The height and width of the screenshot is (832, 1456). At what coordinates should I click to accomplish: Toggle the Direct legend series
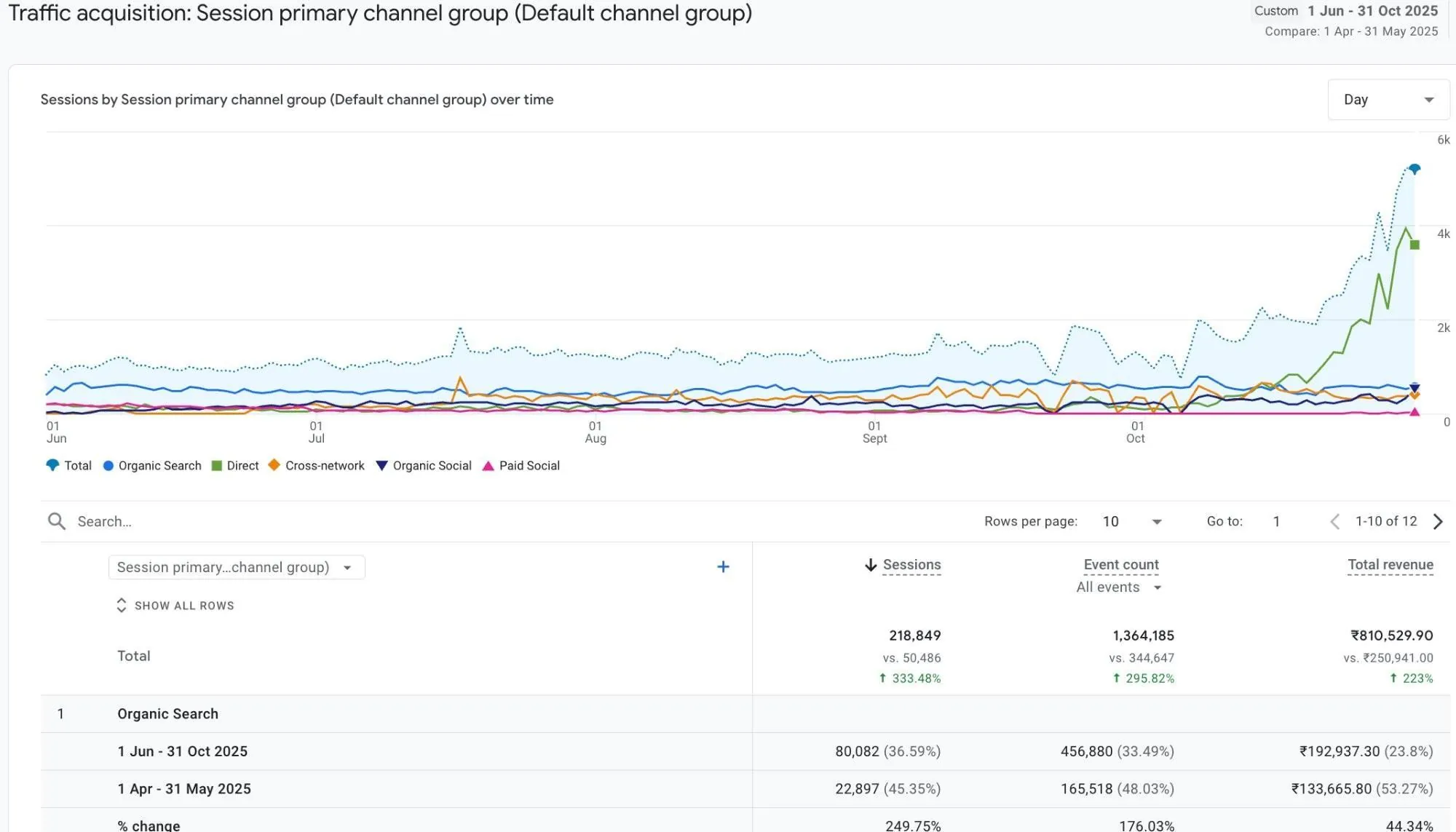235,465
